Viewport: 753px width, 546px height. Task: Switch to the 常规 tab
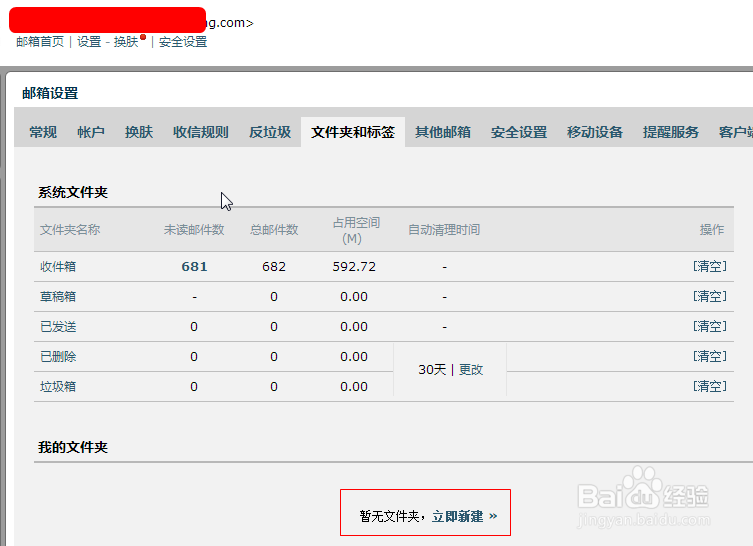(x=43, y=132)
